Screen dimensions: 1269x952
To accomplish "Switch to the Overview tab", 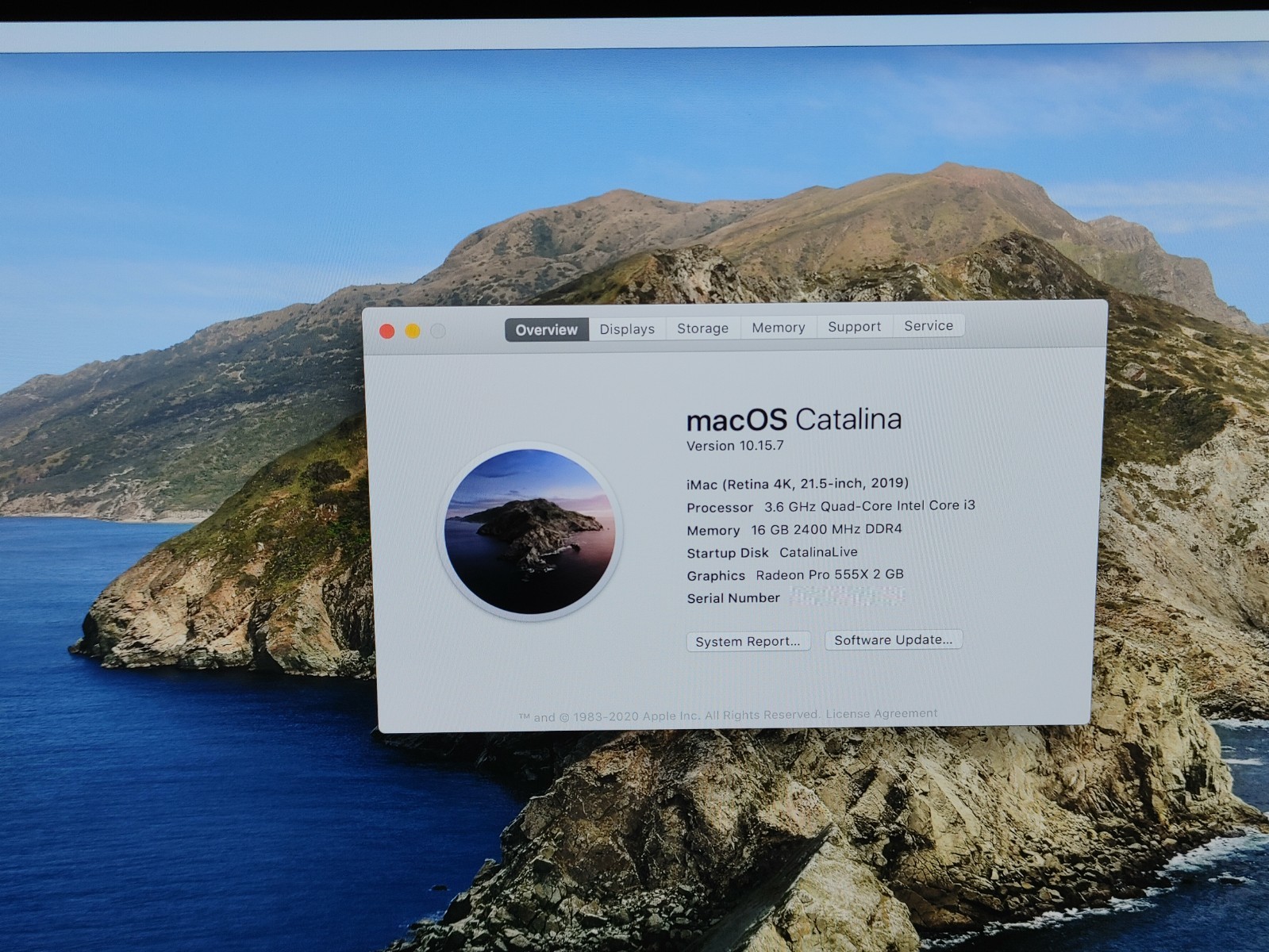I will tap(547, 330).
